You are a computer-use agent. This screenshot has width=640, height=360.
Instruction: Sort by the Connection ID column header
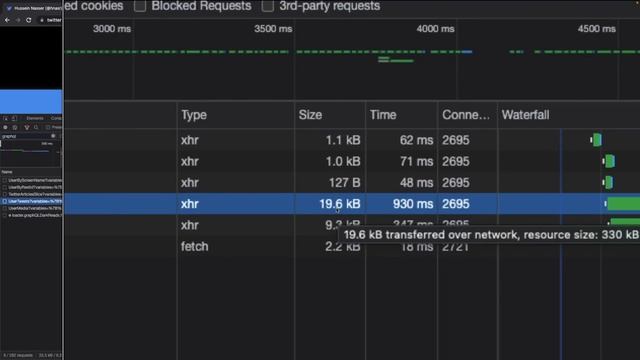467,115
